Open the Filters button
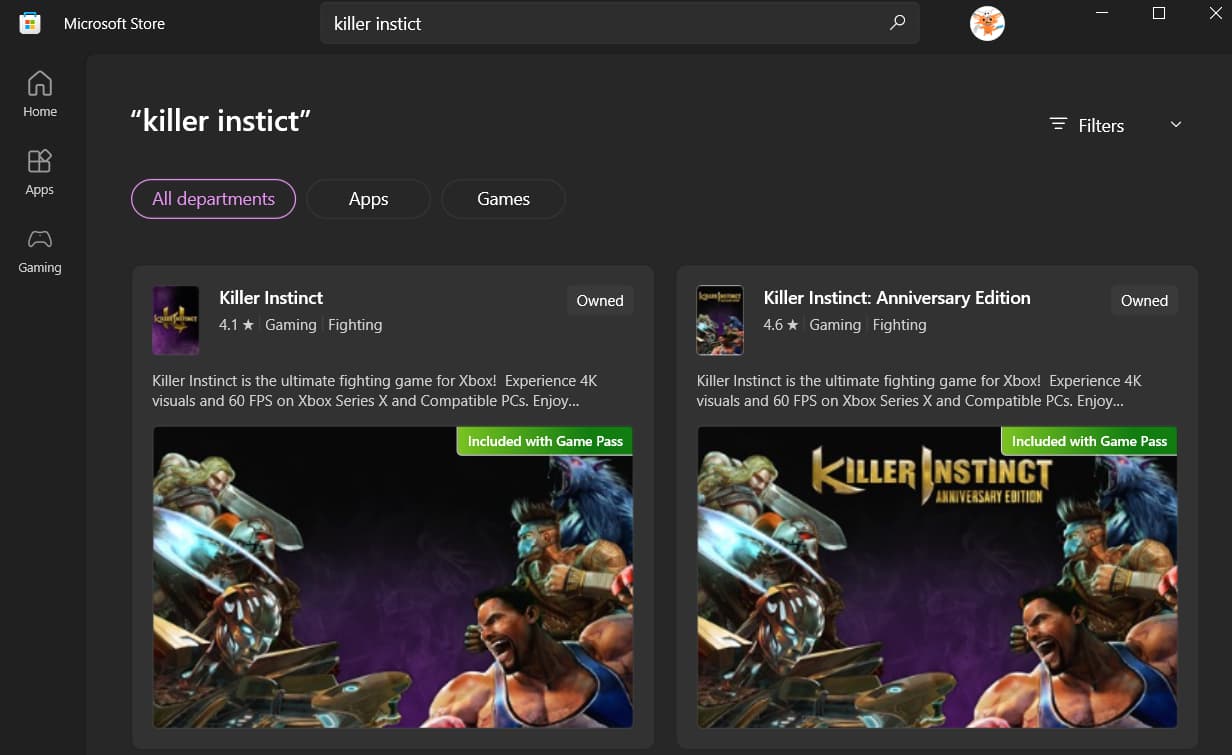1232x755 pixels. (1116, 125)
